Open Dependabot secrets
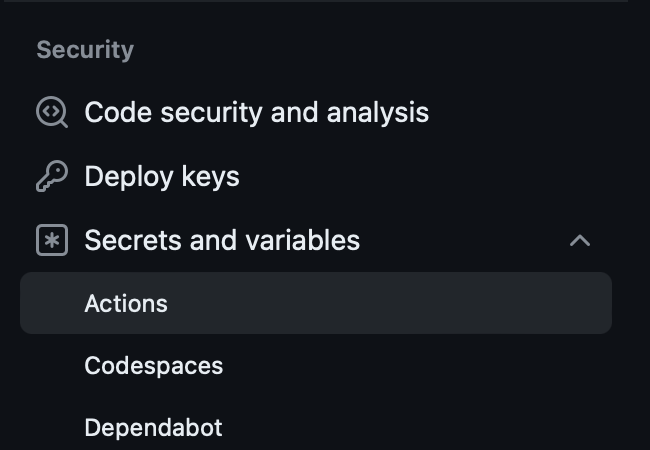Viewport: 650px width, 450px height. pos(153,428)
